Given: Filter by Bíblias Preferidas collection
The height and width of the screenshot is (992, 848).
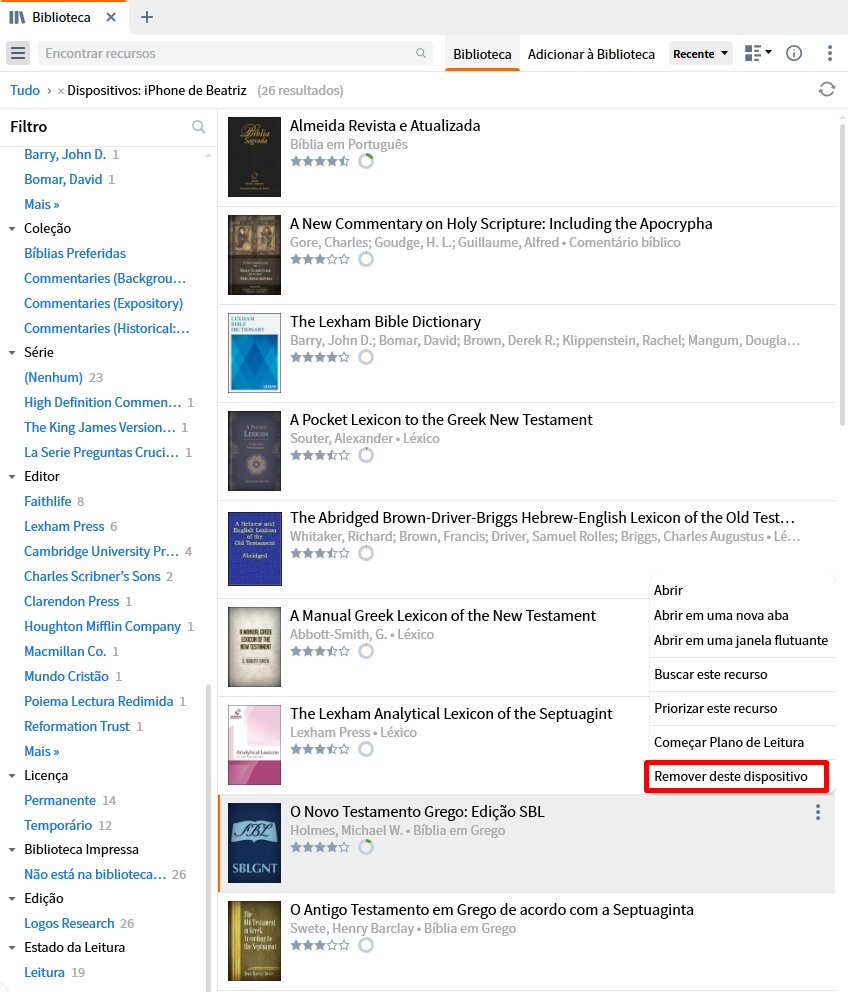Looking at the screenshot, I should (75, 253).
